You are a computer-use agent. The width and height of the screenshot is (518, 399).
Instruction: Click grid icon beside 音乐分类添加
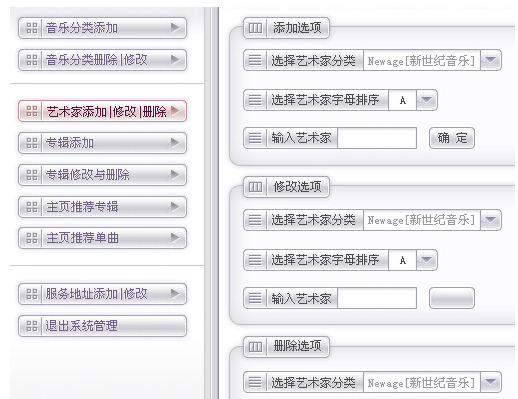click(32, 28)
